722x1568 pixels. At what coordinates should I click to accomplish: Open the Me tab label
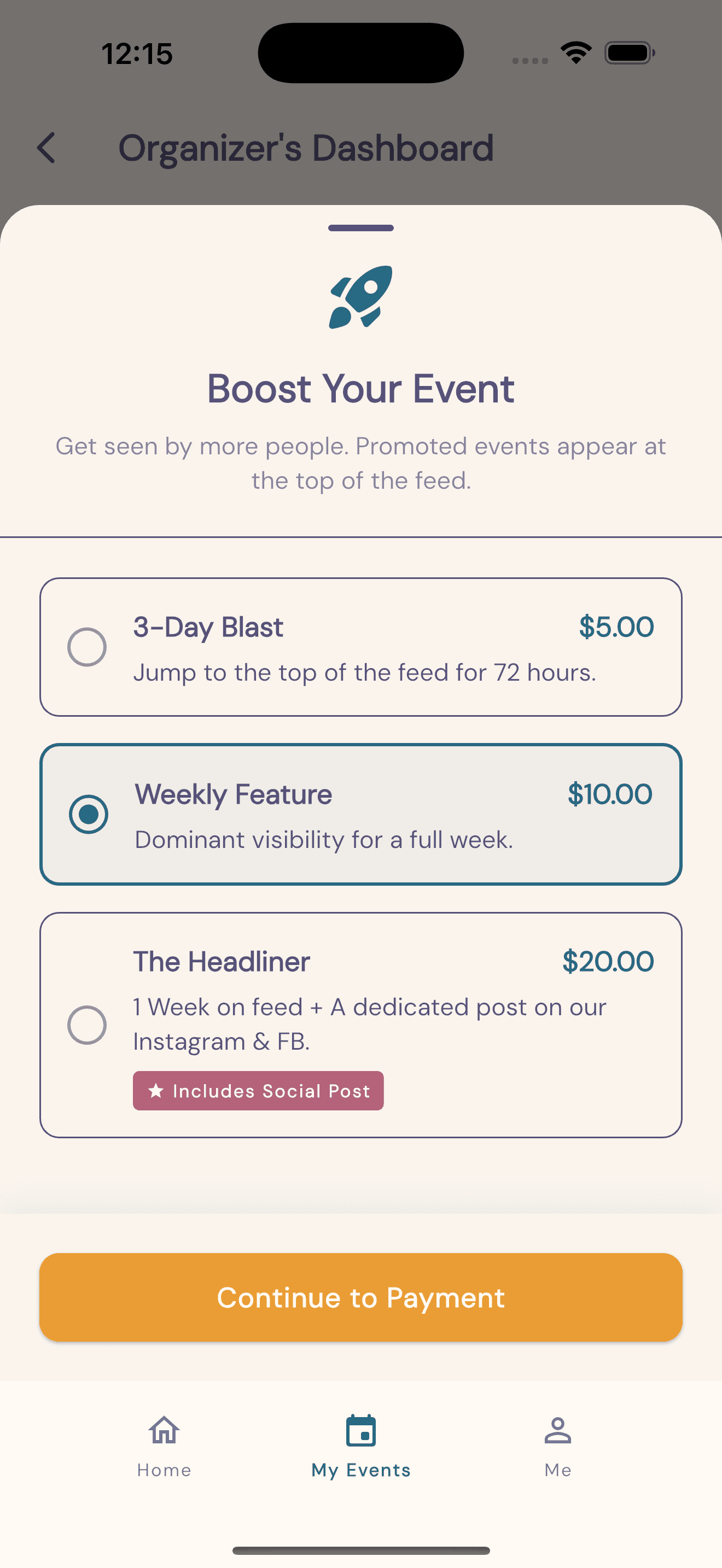(557, 1470)
